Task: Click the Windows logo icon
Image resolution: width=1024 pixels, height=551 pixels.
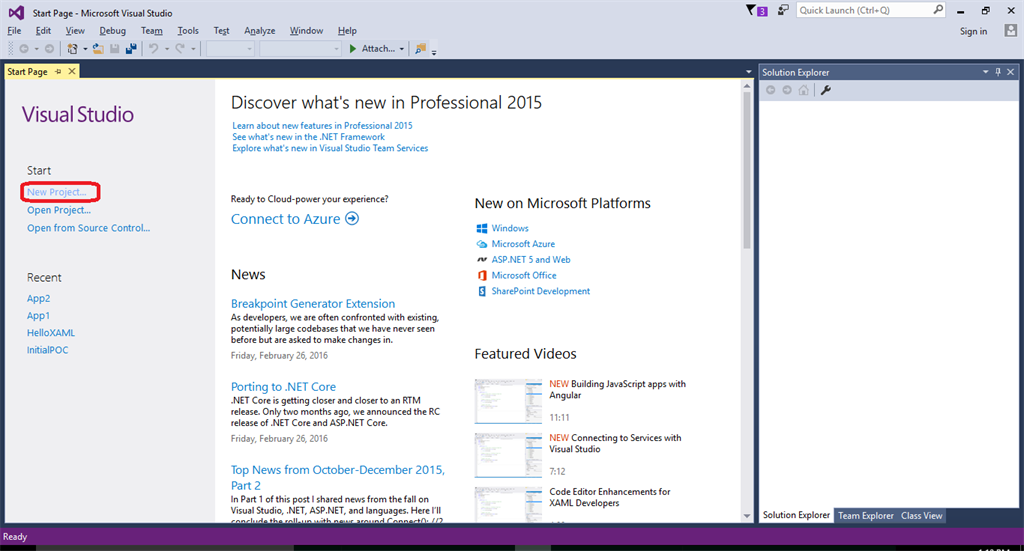Action: 482,228
